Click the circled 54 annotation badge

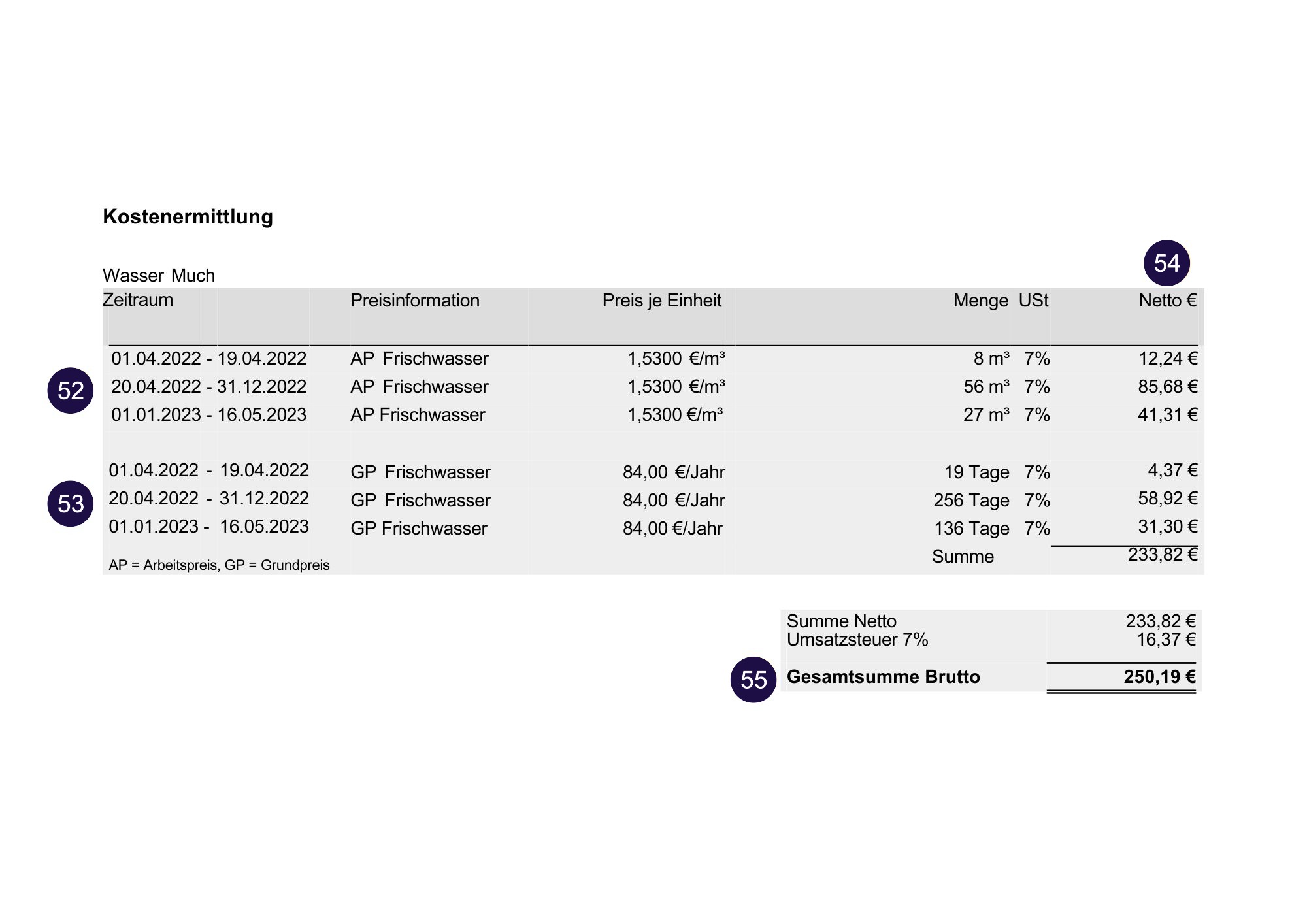[1166, 263]
